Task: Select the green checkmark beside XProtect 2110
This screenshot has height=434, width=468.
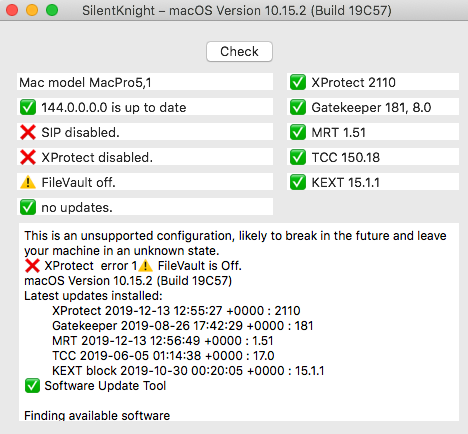Action: [298, 82]
